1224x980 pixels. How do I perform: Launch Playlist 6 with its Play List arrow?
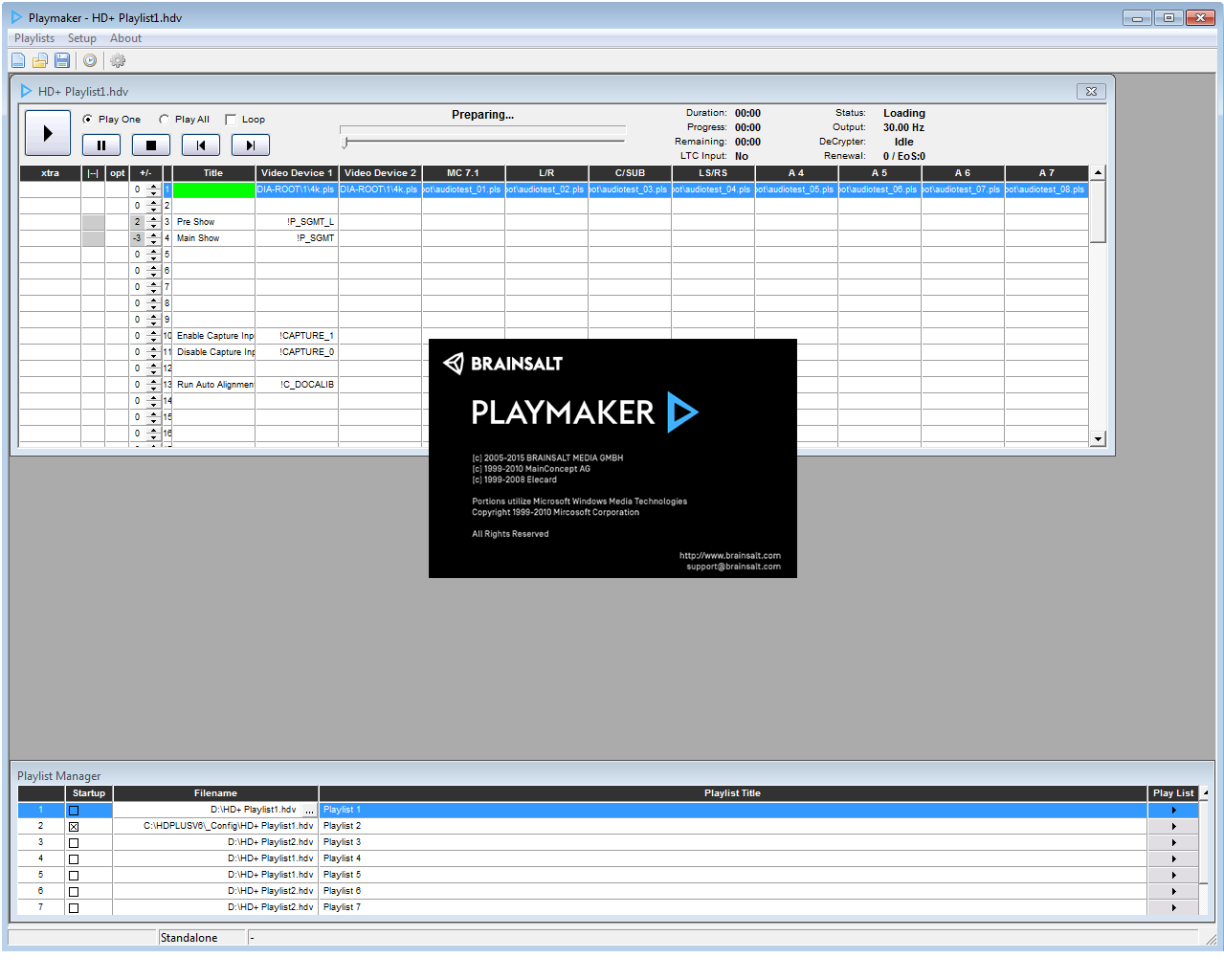coord(1173,892)
